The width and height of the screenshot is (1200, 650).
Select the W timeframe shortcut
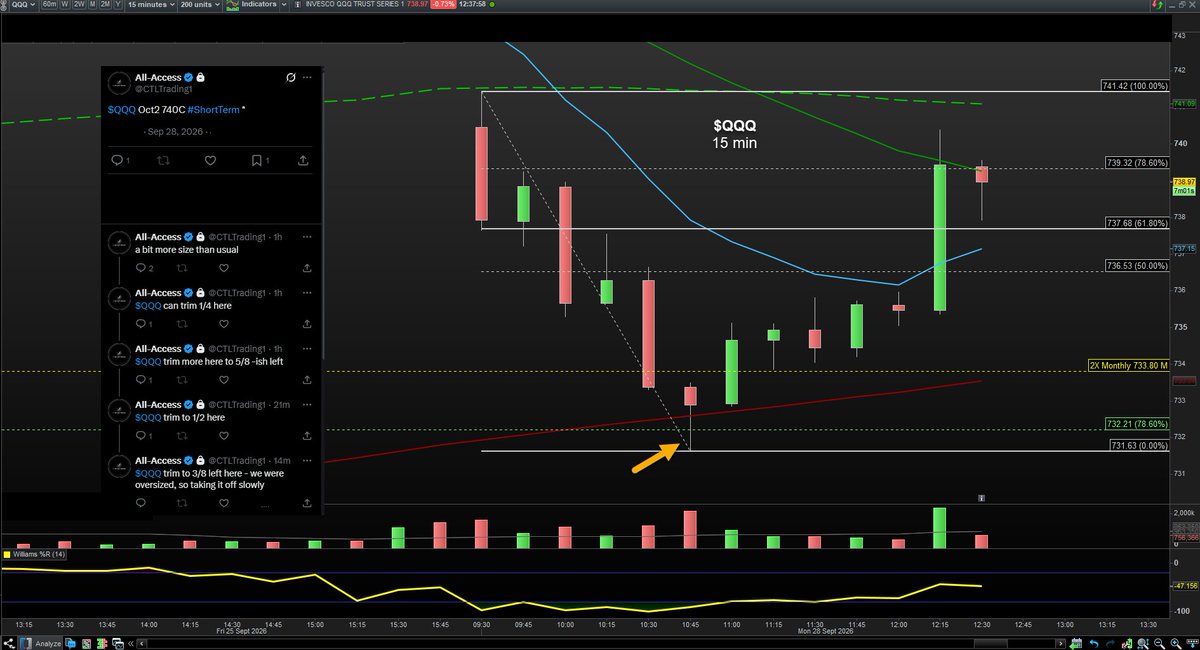pos(65,7)
